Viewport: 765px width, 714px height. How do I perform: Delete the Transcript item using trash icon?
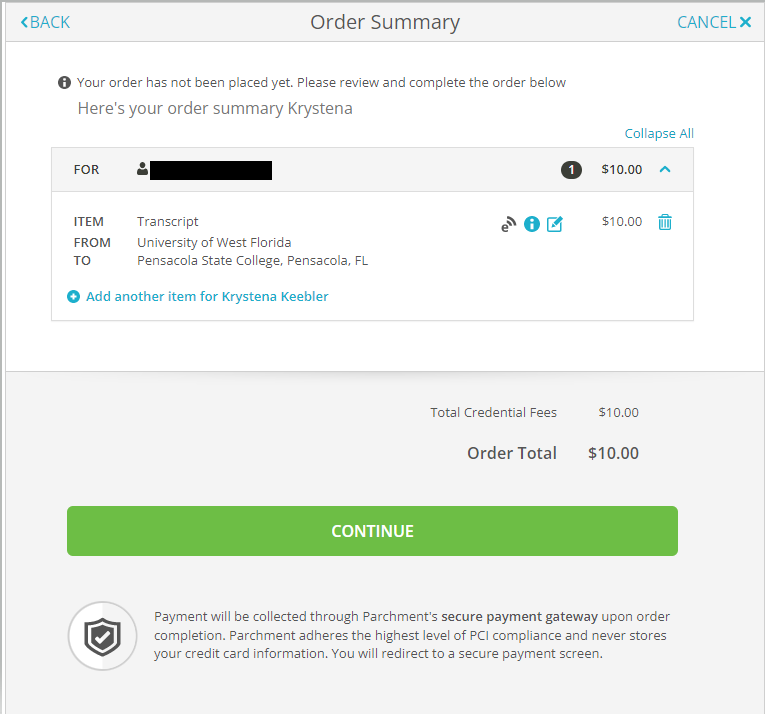[664, 222]
